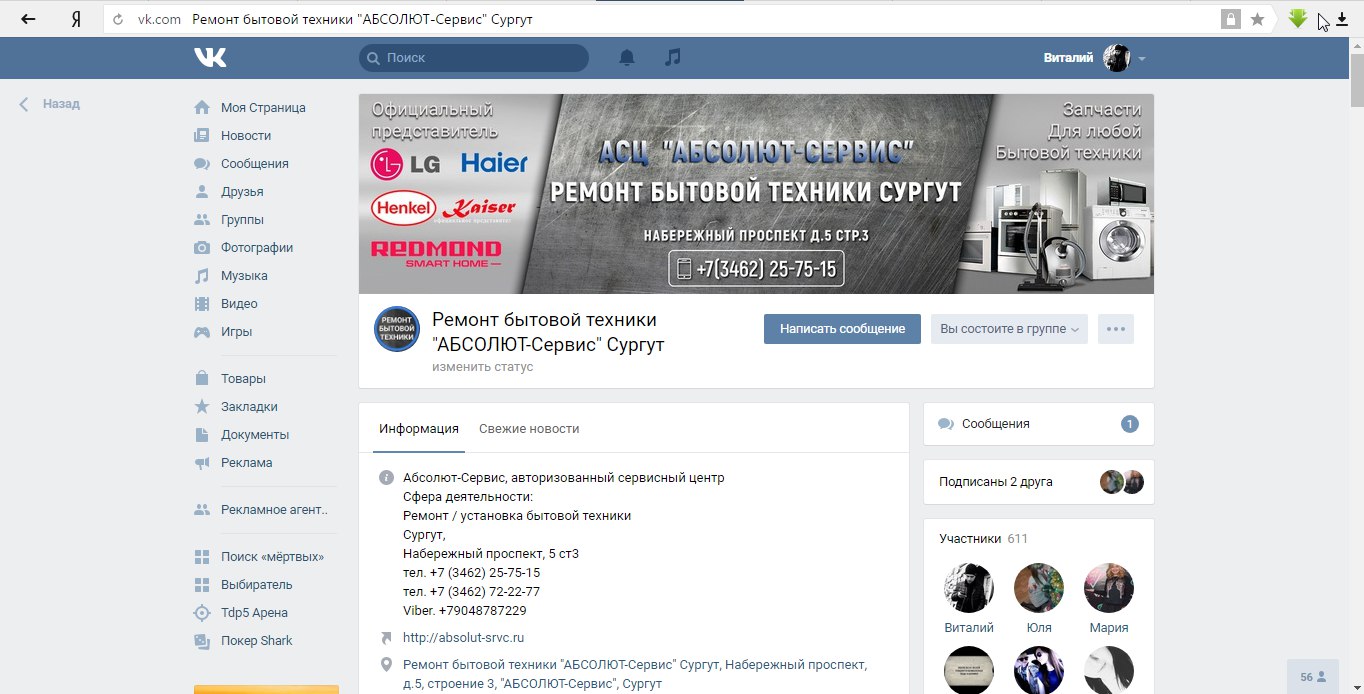Click the Группы people icon
This screenshot has height=694, width=1364.
(x=202, y=220)
